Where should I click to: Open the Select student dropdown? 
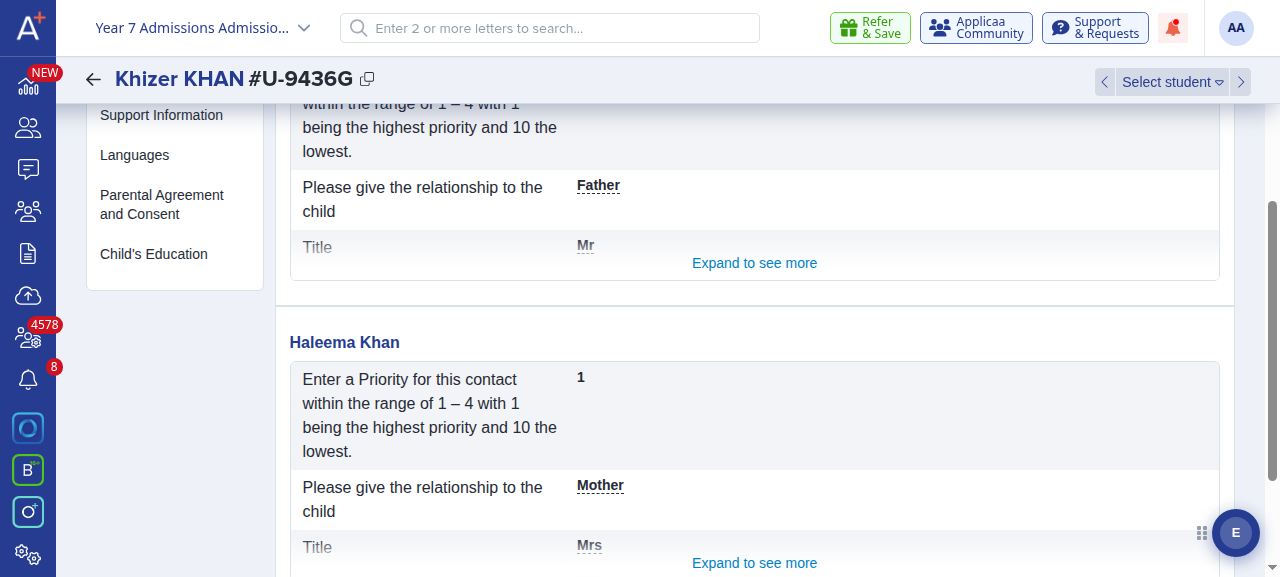tap(1173, 82)
